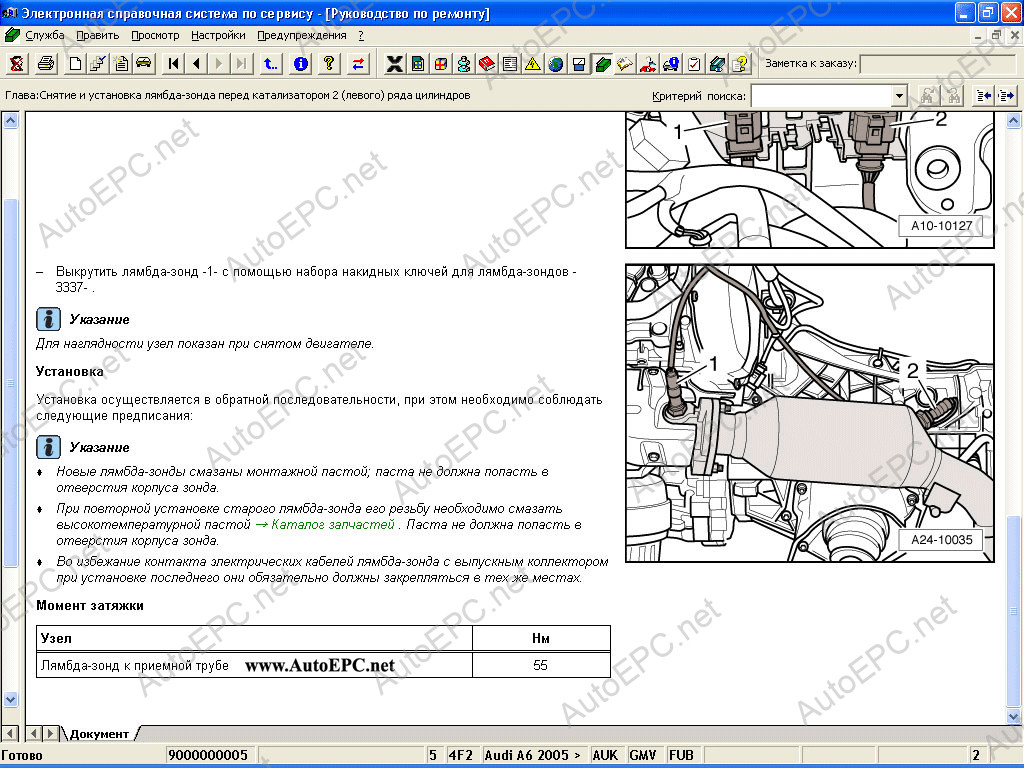Toggle the green book repair manual button
Screen dimensions: 1024x768
[x=602, y=64]
